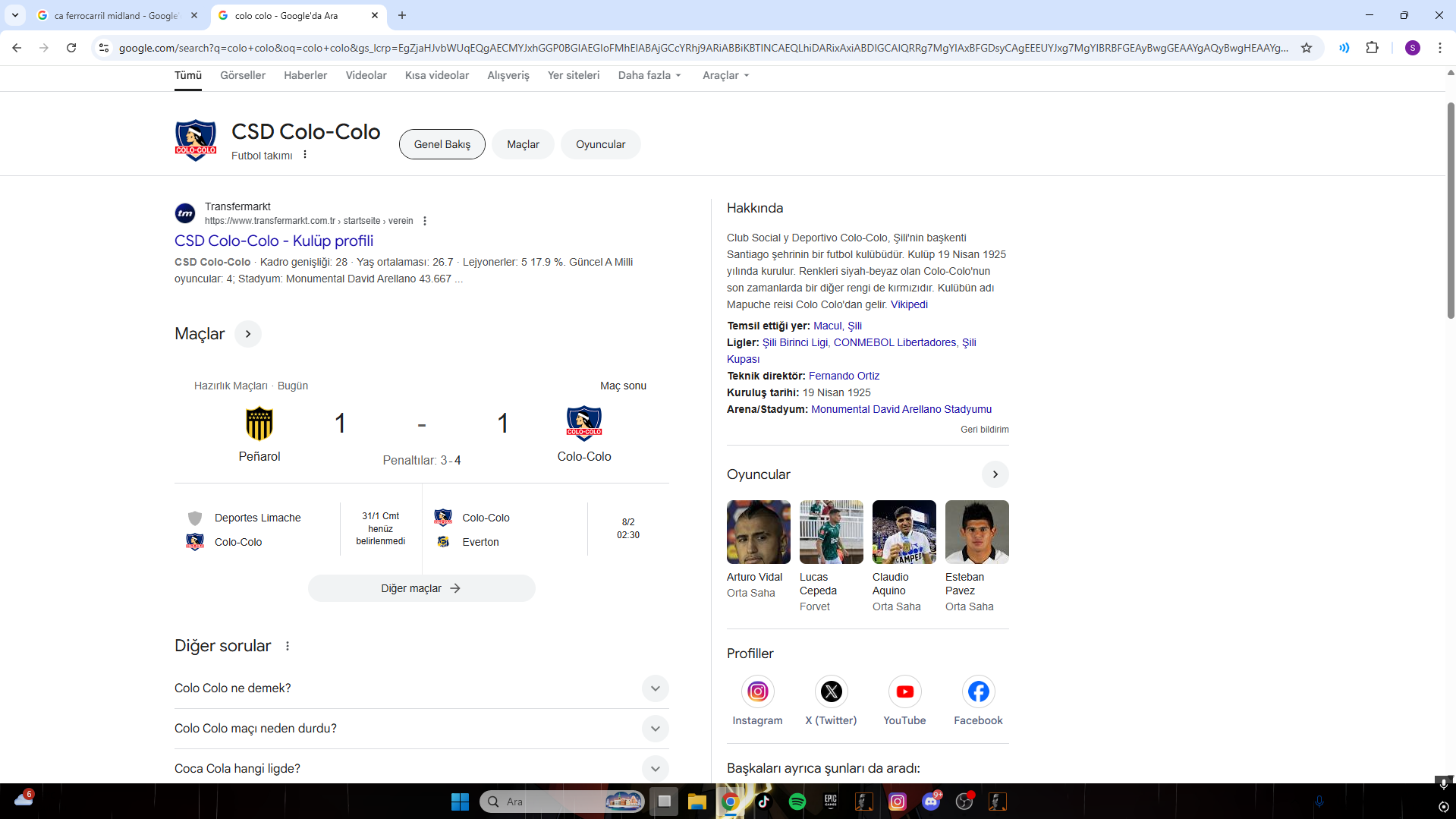Screen dimensions: 1456x819
Task: Switch to the Alışveriş tab
Action: pos(508,75)
